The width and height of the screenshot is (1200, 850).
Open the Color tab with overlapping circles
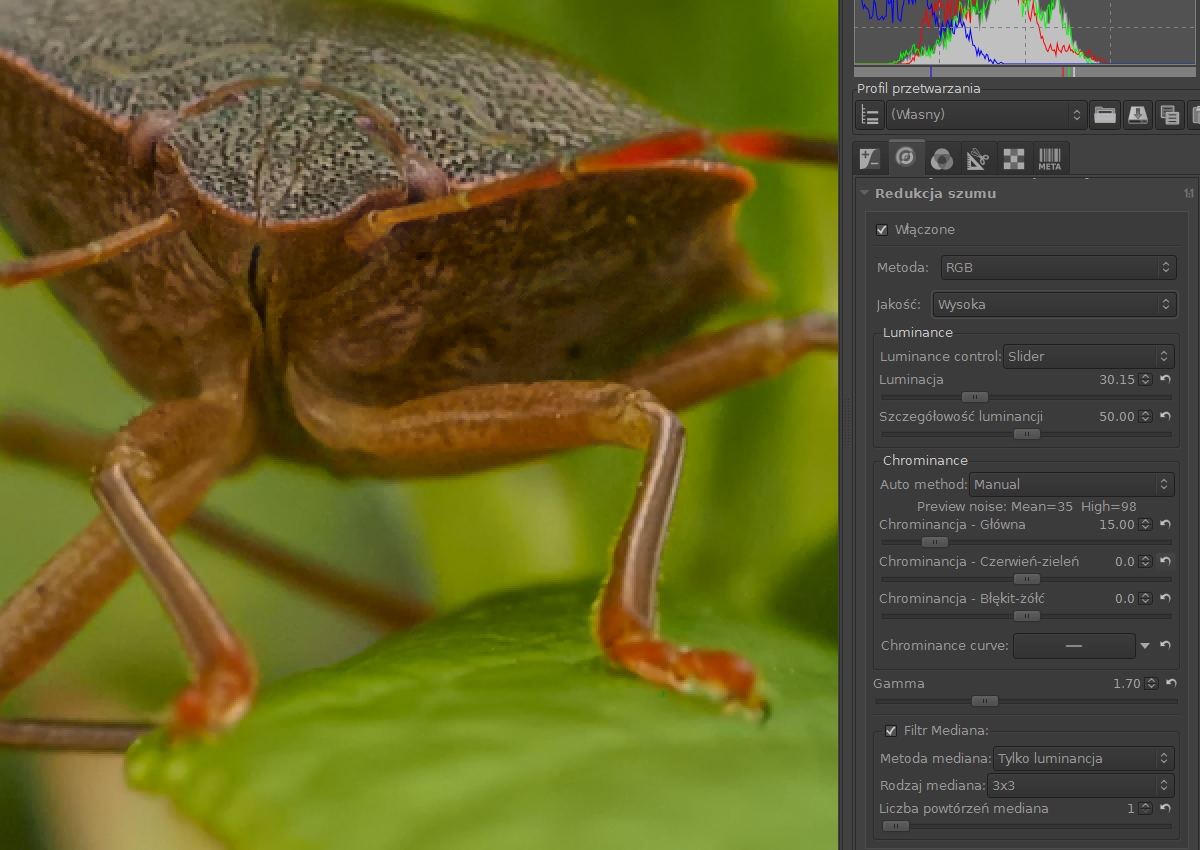click(941, 158)
